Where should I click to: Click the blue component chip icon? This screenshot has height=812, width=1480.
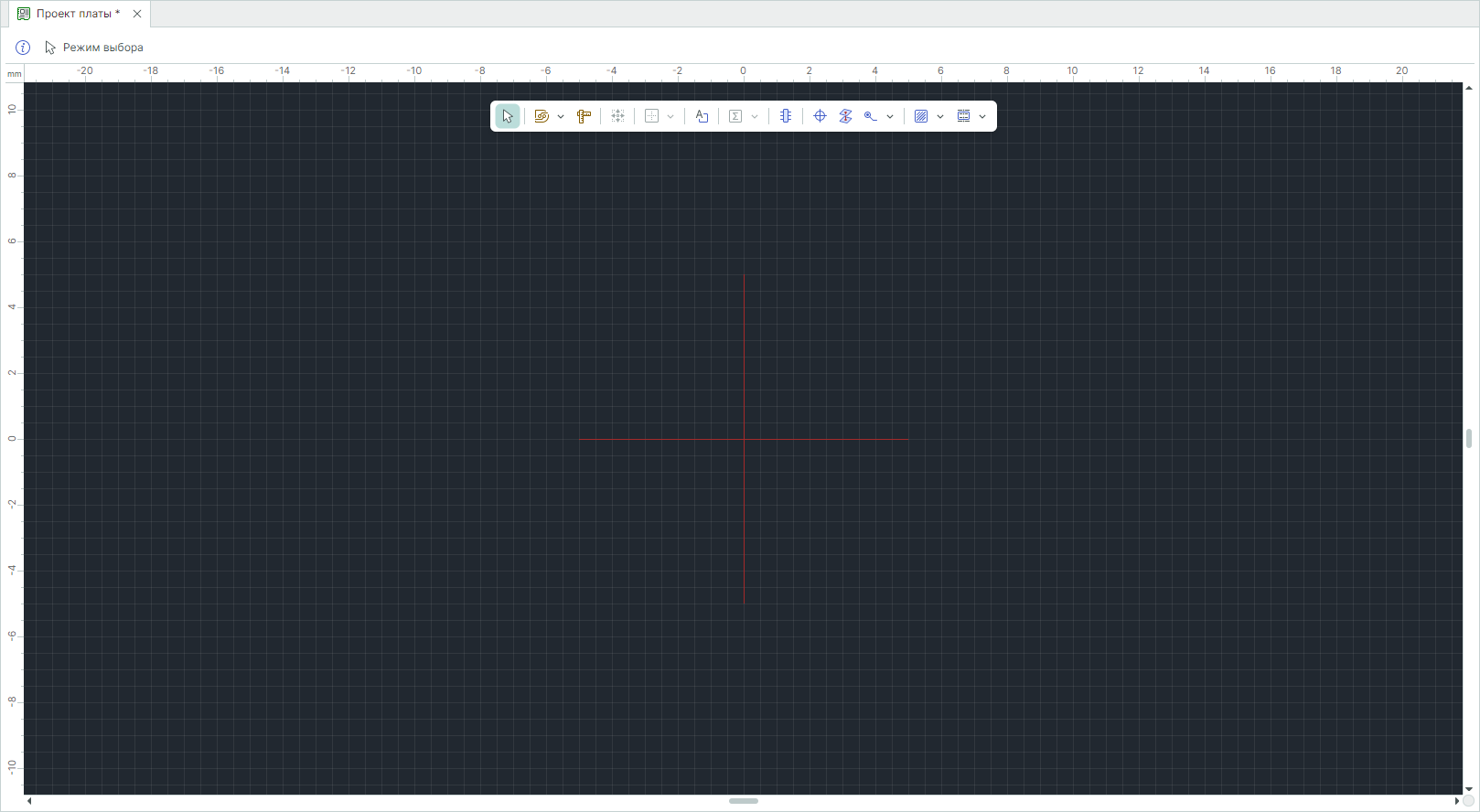click(786, 116)
